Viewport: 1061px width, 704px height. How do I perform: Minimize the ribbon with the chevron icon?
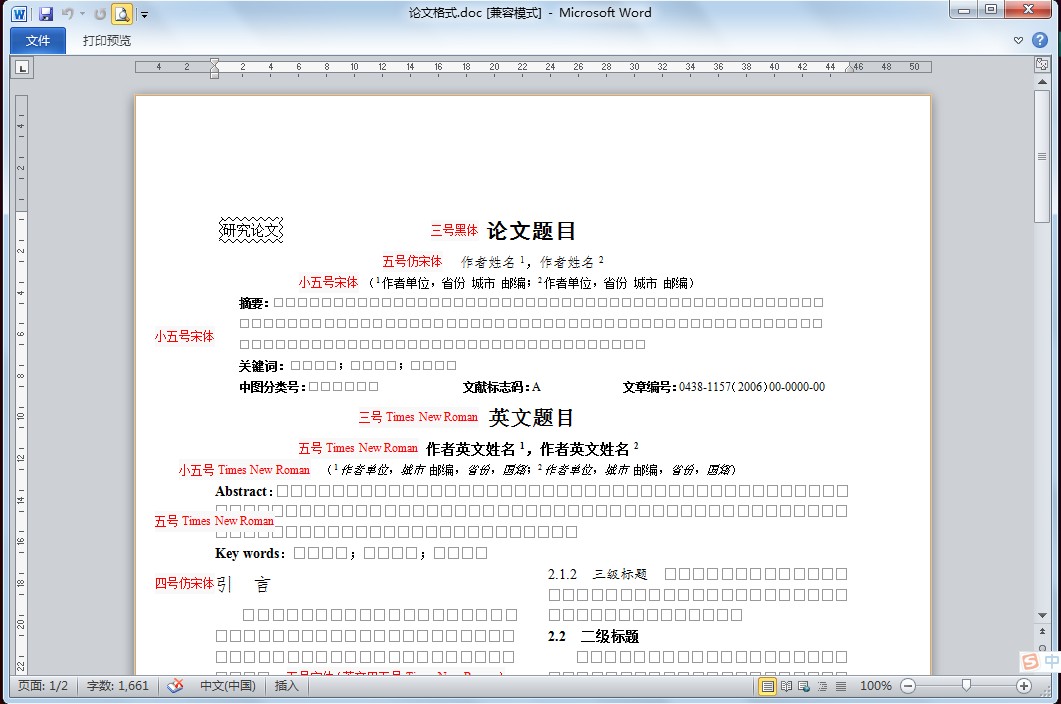tap(1018, 41)
